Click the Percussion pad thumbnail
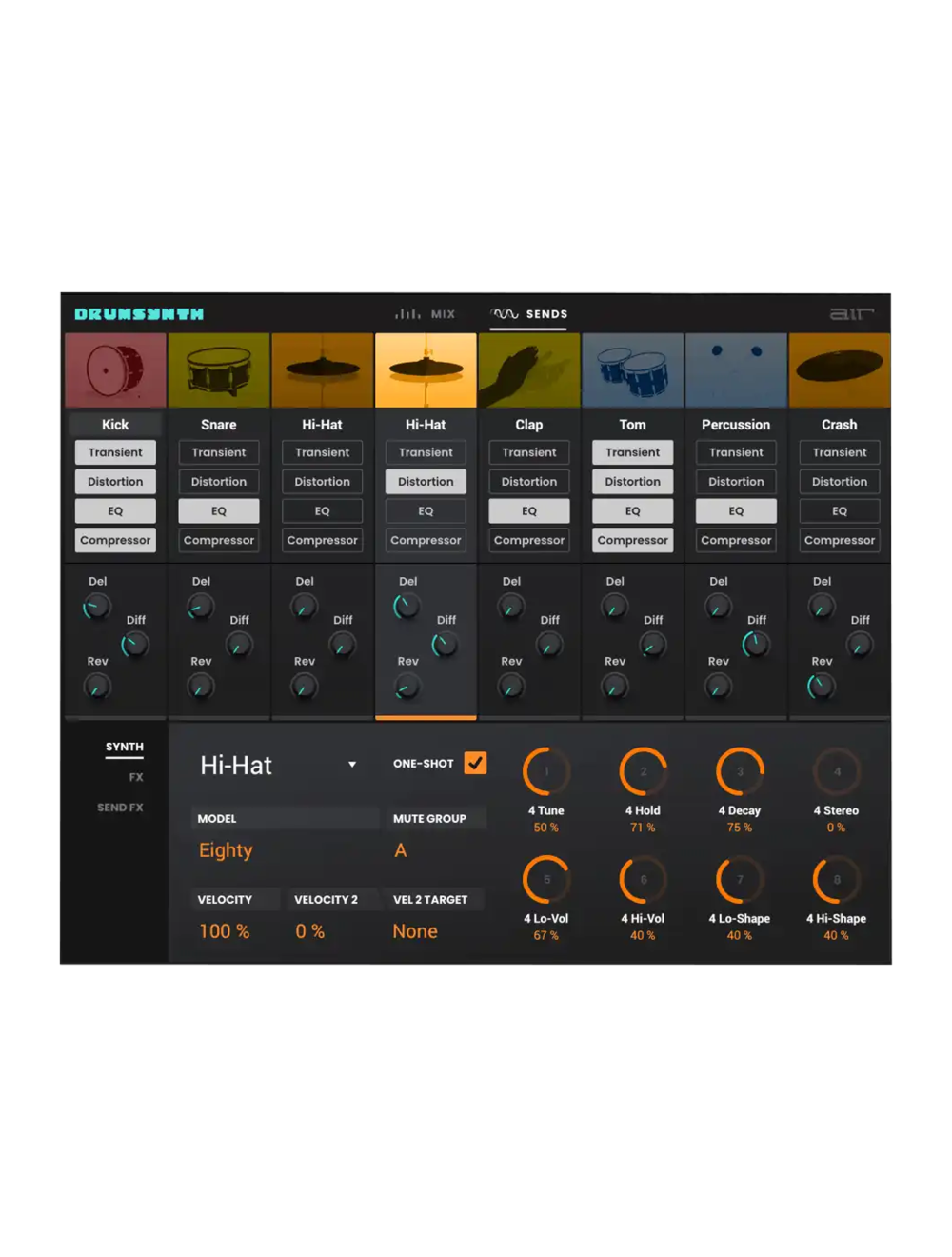This screenshot has width=952, height=1257. [736, 370]
